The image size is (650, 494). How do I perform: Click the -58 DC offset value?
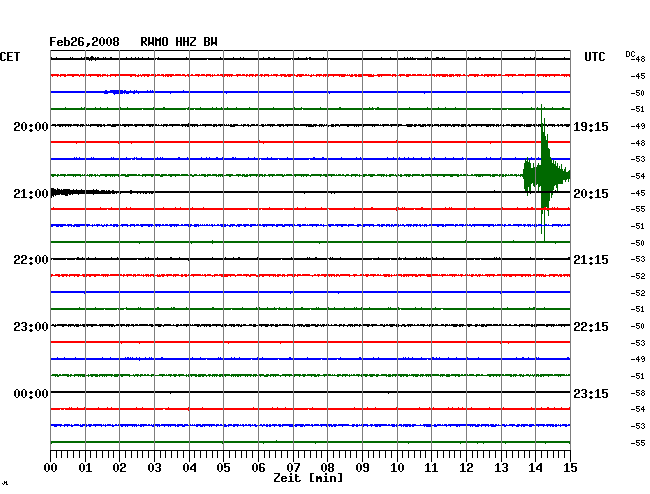[x=638, y=393]
